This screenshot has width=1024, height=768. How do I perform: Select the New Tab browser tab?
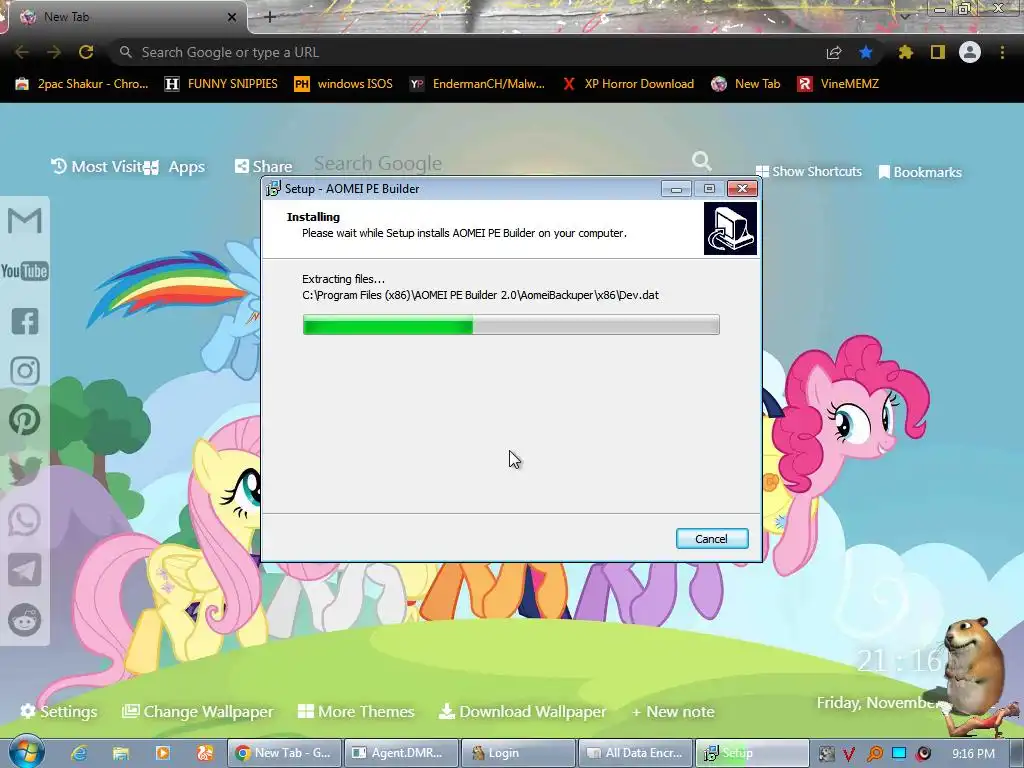pyautogui.click(x=124, y=17)
